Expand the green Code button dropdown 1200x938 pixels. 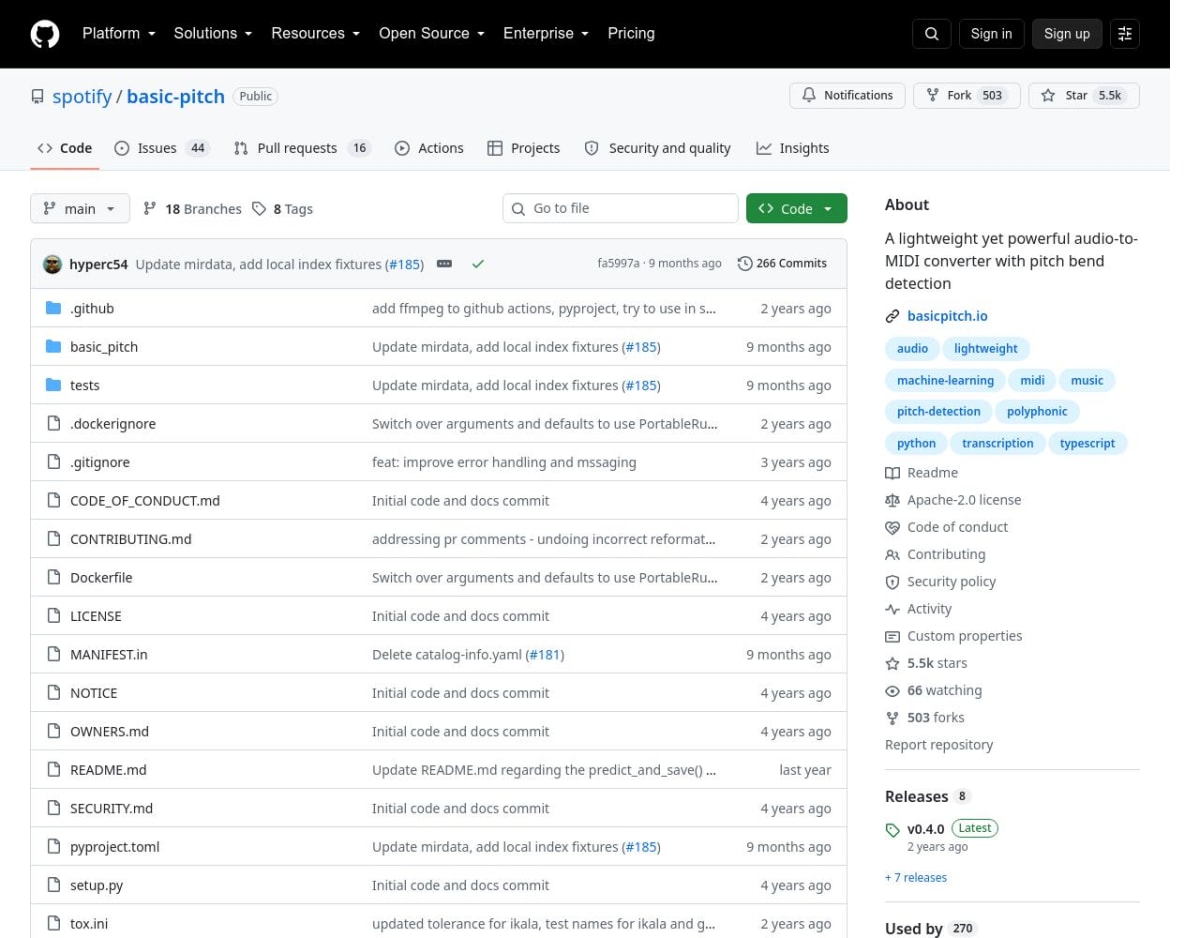[x=796, y=208]
